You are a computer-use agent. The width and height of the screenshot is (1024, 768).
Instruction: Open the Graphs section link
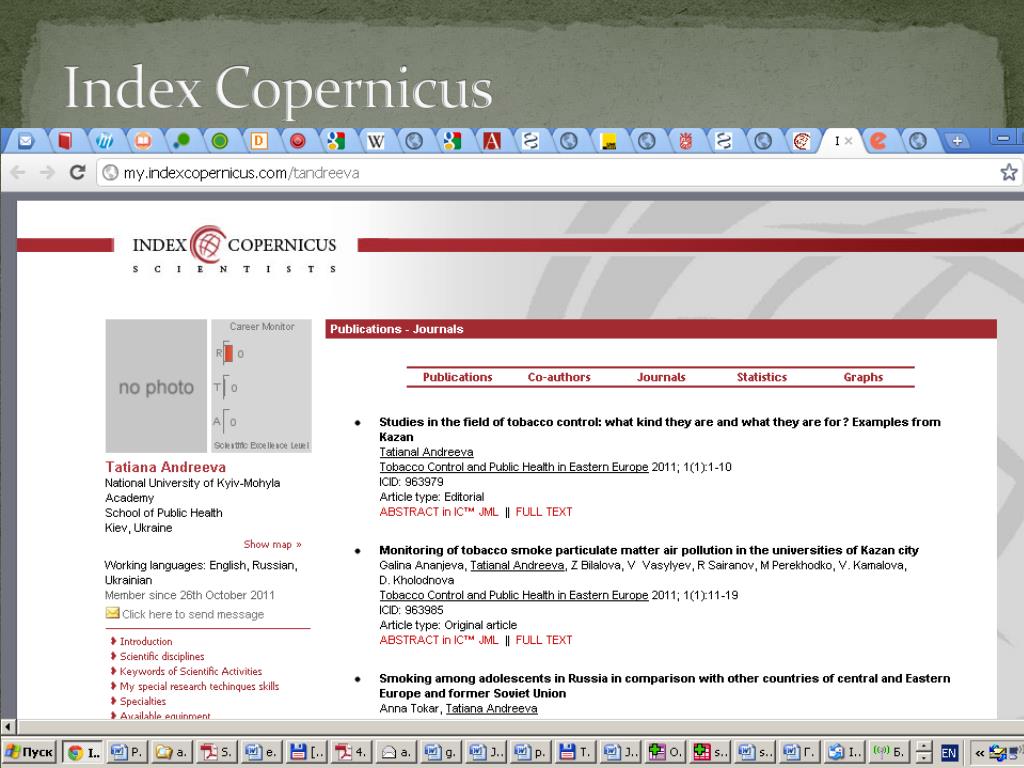863,377
